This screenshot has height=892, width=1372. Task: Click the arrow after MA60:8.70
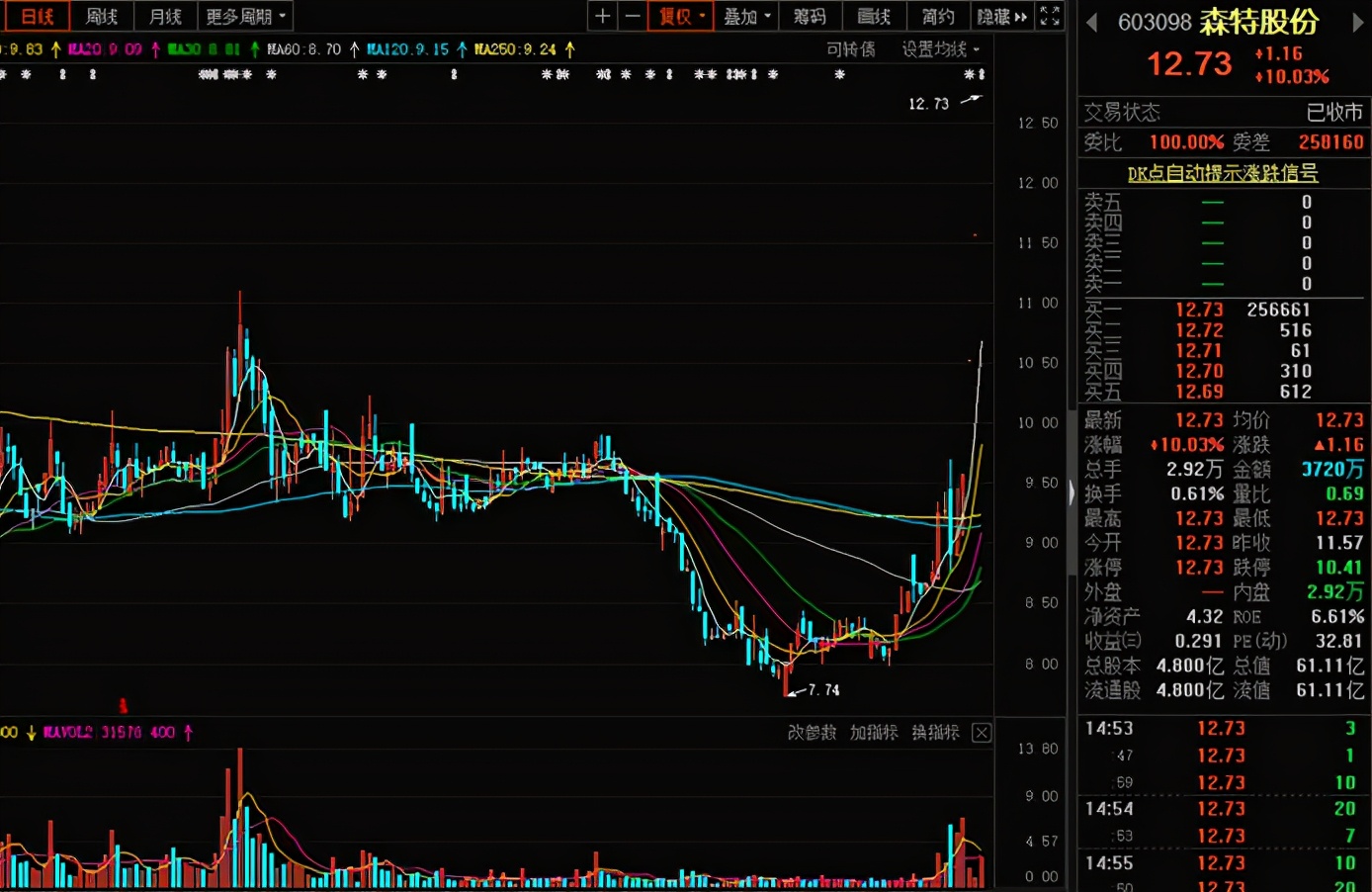coord(354,49)
